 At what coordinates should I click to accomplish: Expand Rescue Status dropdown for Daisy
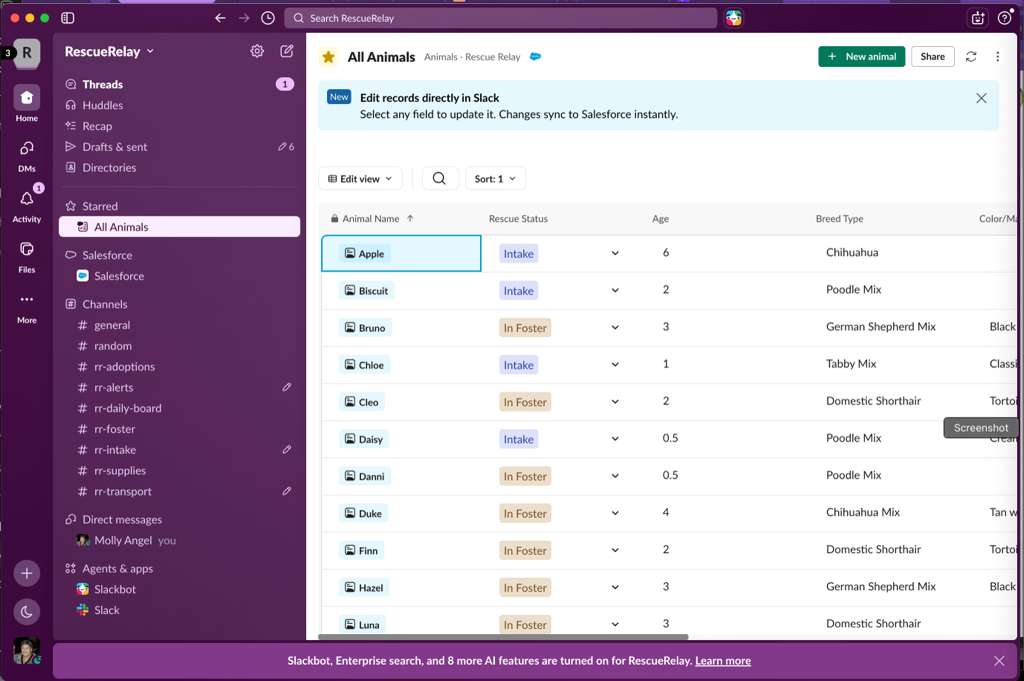pos(615,439)
